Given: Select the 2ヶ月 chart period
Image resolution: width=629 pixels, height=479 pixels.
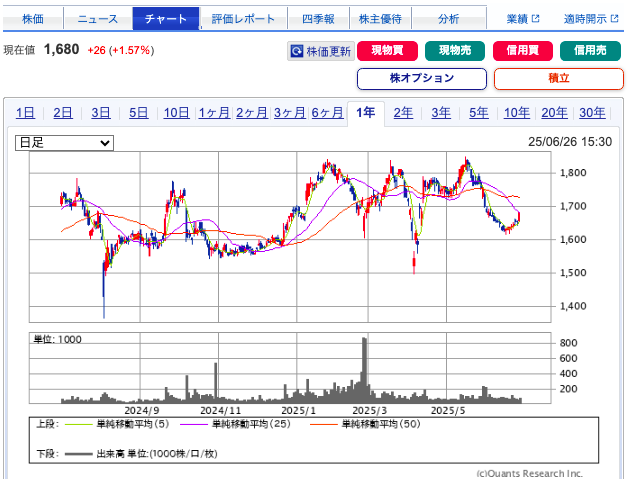Looking at the screenshot, I should coord(252,113).
